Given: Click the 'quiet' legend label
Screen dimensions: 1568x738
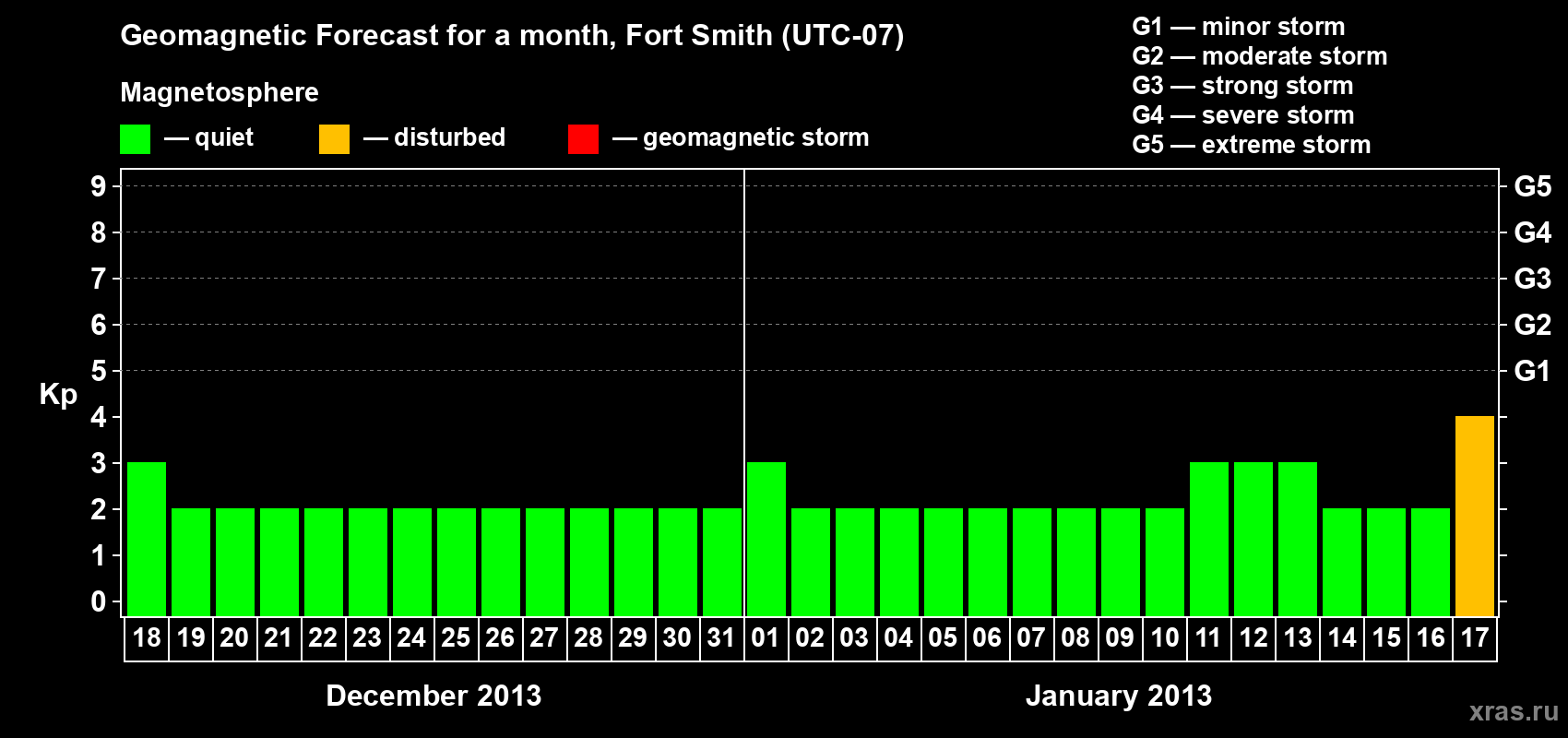Looking at the screenshot, I should click(x=224, y=138).
